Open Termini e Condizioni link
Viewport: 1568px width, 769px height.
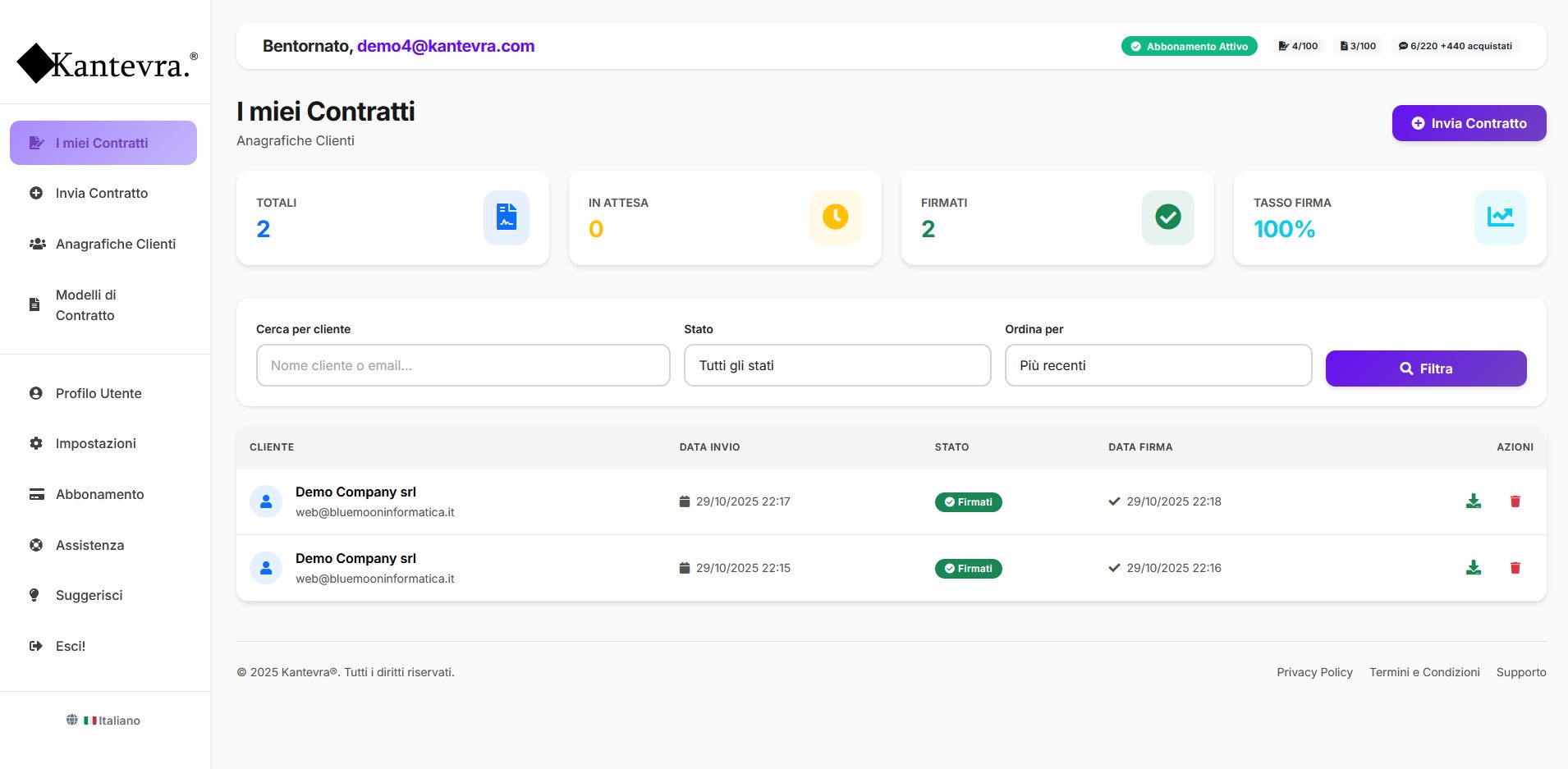[x=1424, y=672]
